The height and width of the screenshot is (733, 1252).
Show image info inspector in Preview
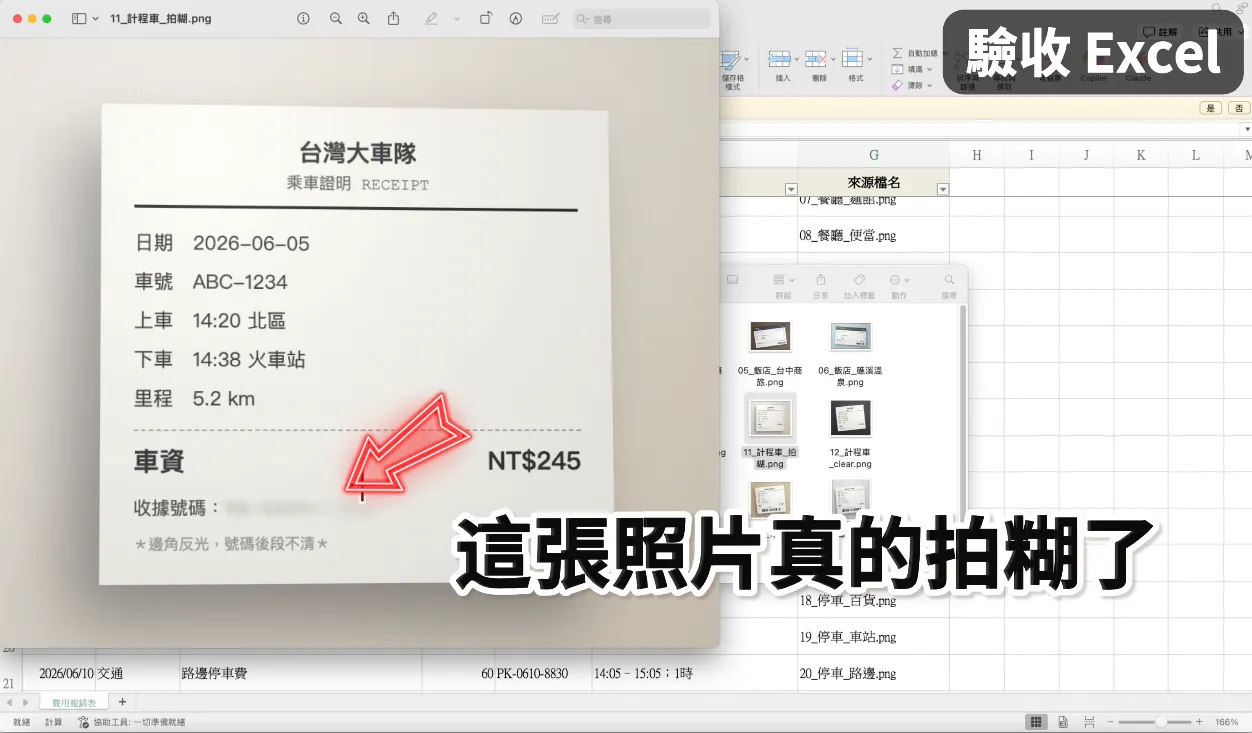304,19
